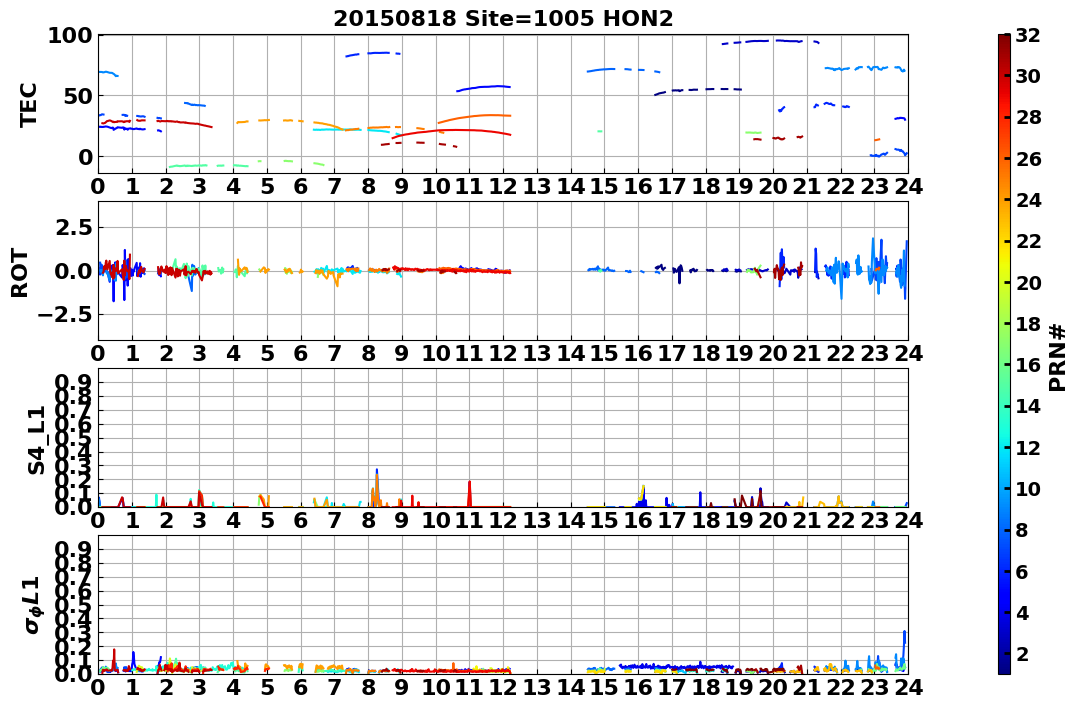Click the ROT axis tick value −2.5
Screen dimensions: 1077x709
click(x=65, y=315)
